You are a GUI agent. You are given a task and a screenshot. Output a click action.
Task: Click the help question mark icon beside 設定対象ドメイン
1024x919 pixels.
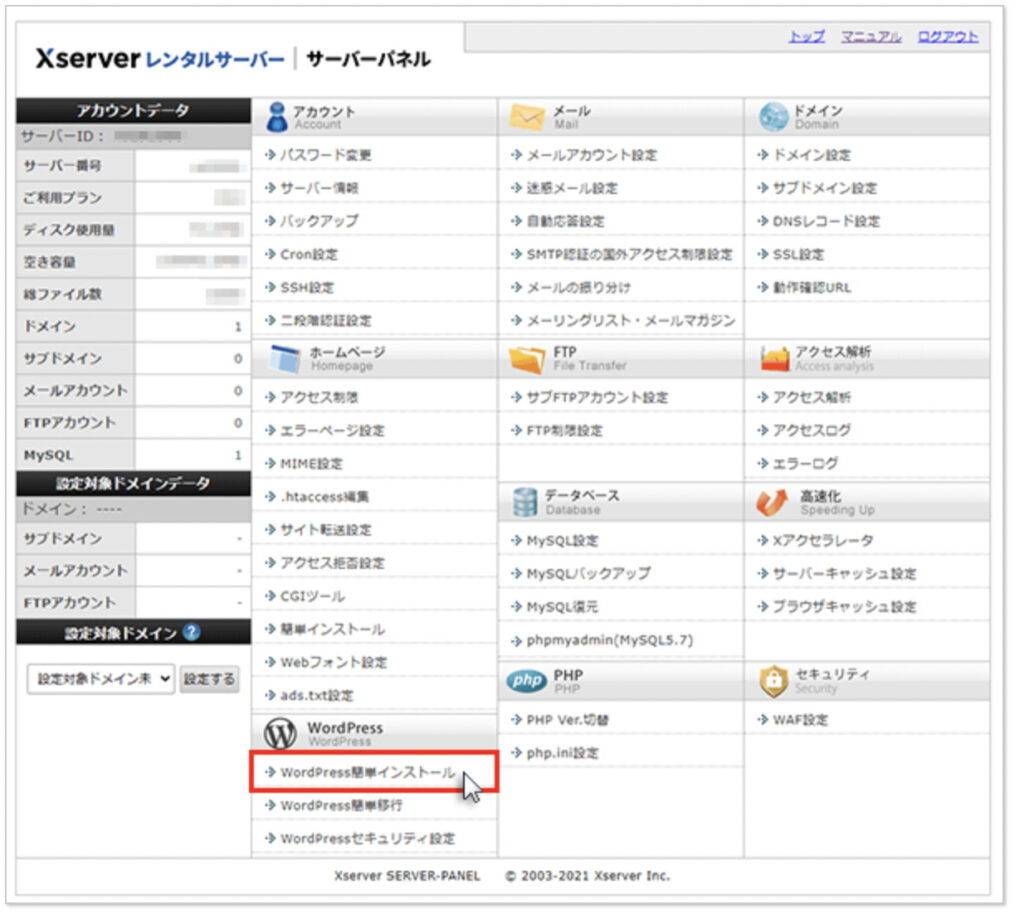[191, 632]
